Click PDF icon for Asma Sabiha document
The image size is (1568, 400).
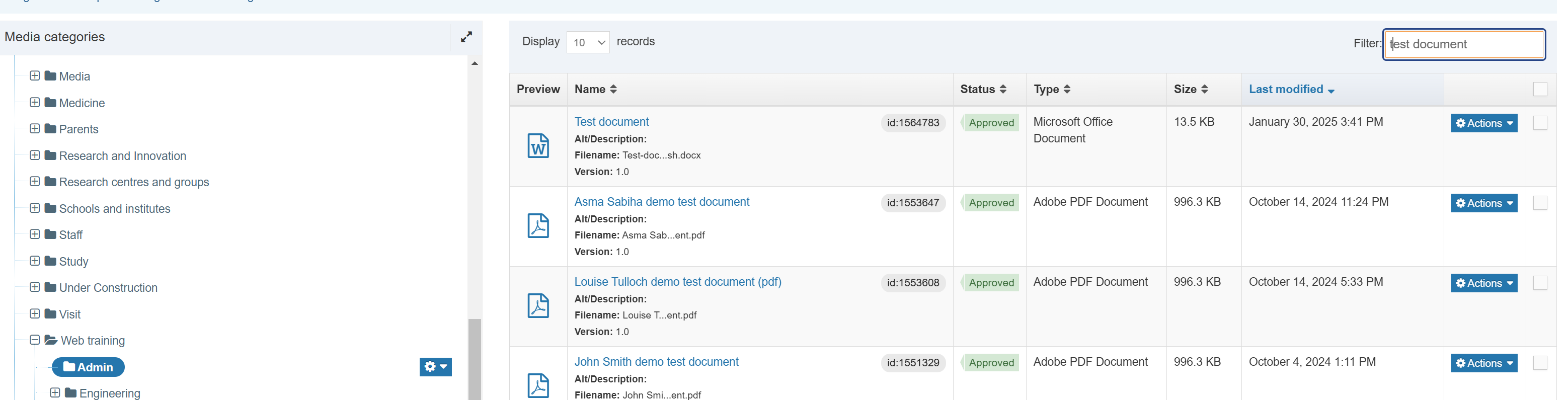click(537, 226)
